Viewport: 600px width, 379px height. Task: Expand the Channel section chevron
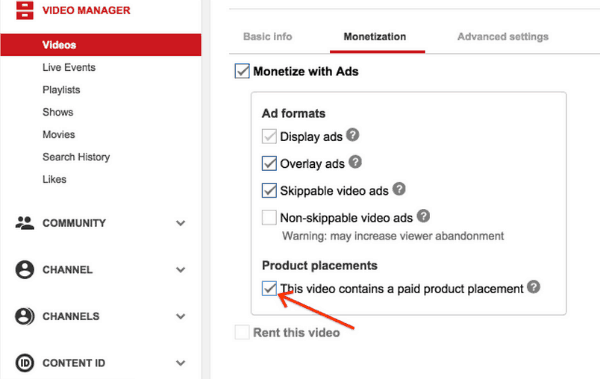pos(181,270)
